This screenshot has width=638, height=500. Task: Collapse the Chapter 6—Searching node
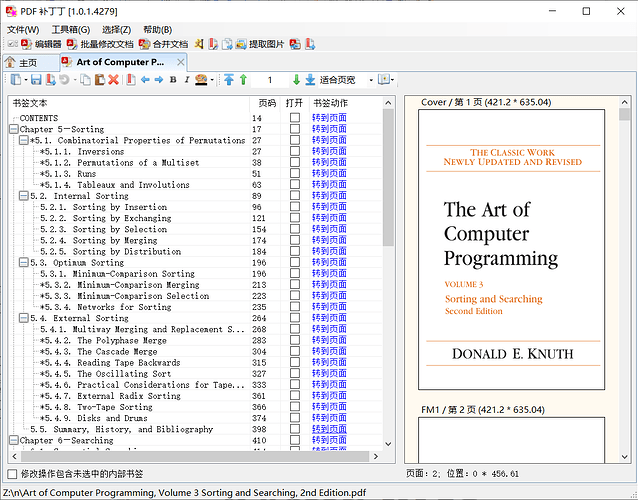[x=14, y=440]
